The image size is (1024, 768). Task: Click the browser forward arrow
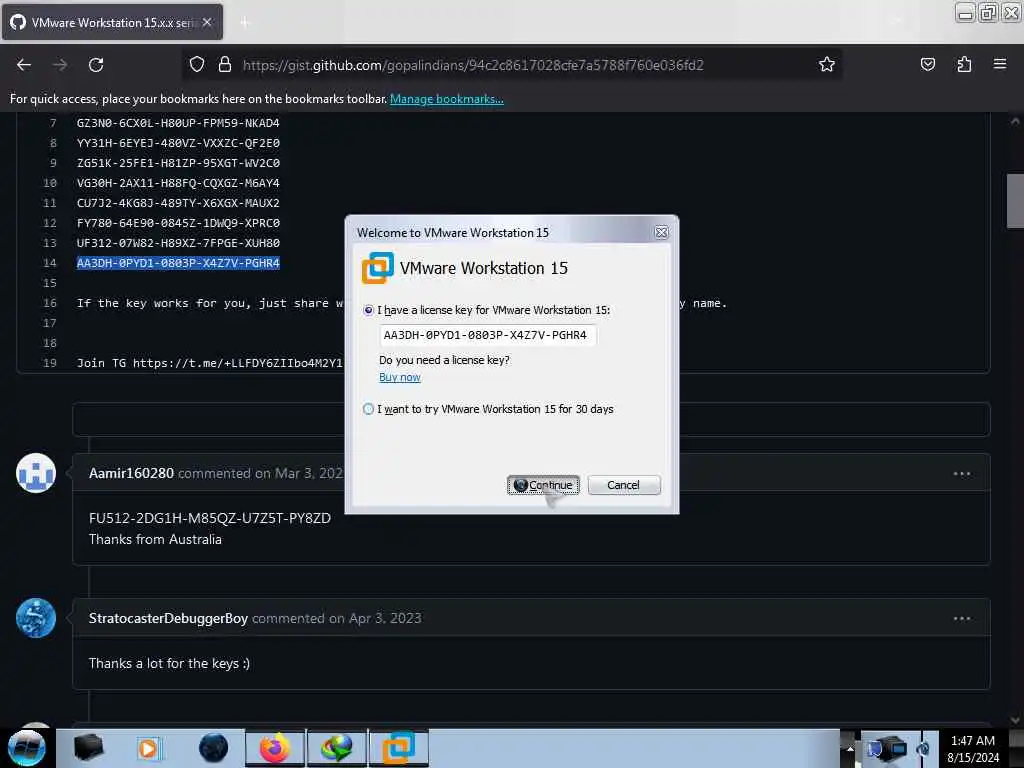tap(60, 65)
